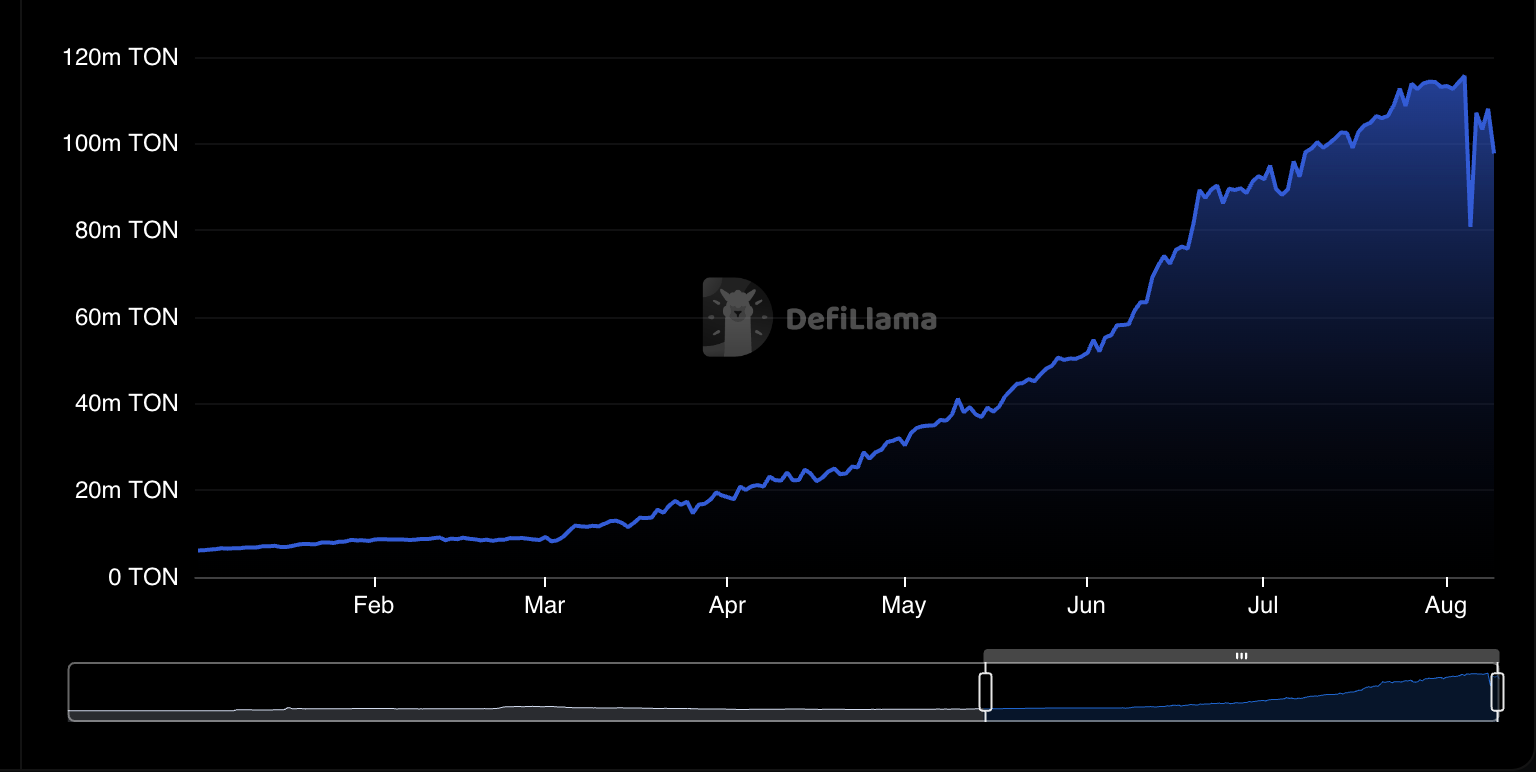Click the Jul label on the time axis
Screen dimensions: 1536x772
tap(1263, 606)
